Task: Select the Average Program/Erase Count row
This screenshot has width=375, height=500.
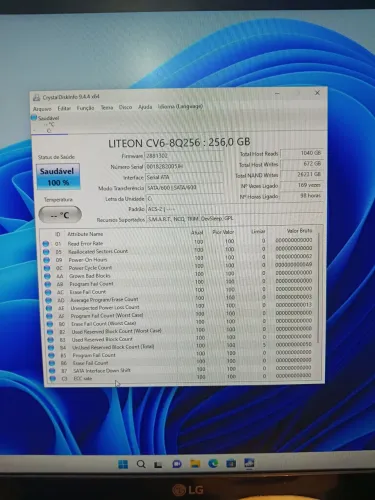Action: click(x=180, y=298)
